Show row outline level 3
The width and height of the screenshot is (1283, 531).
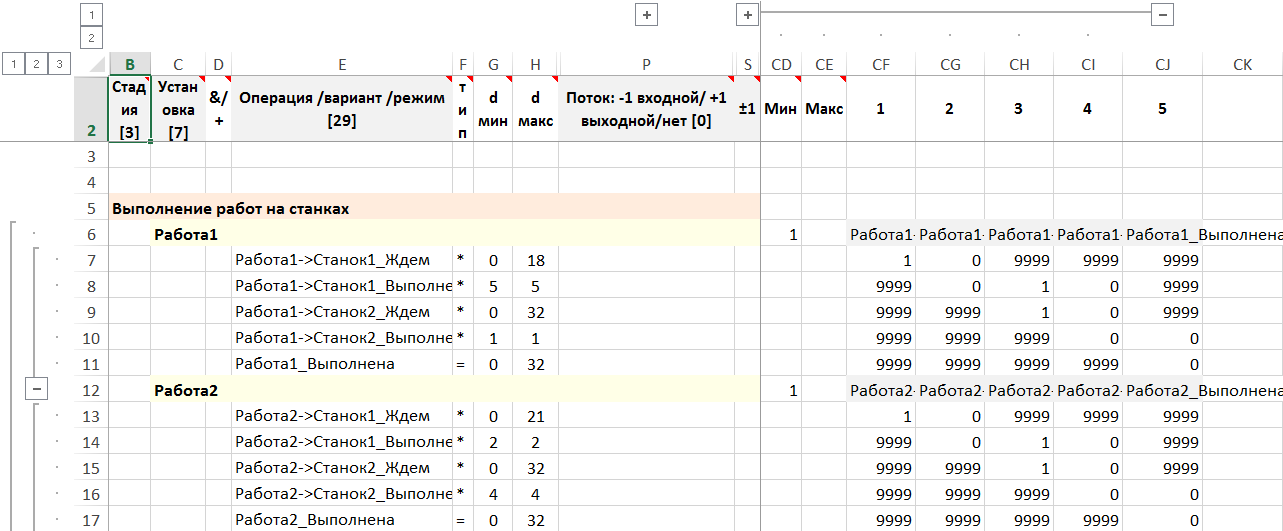click(60, 64)
